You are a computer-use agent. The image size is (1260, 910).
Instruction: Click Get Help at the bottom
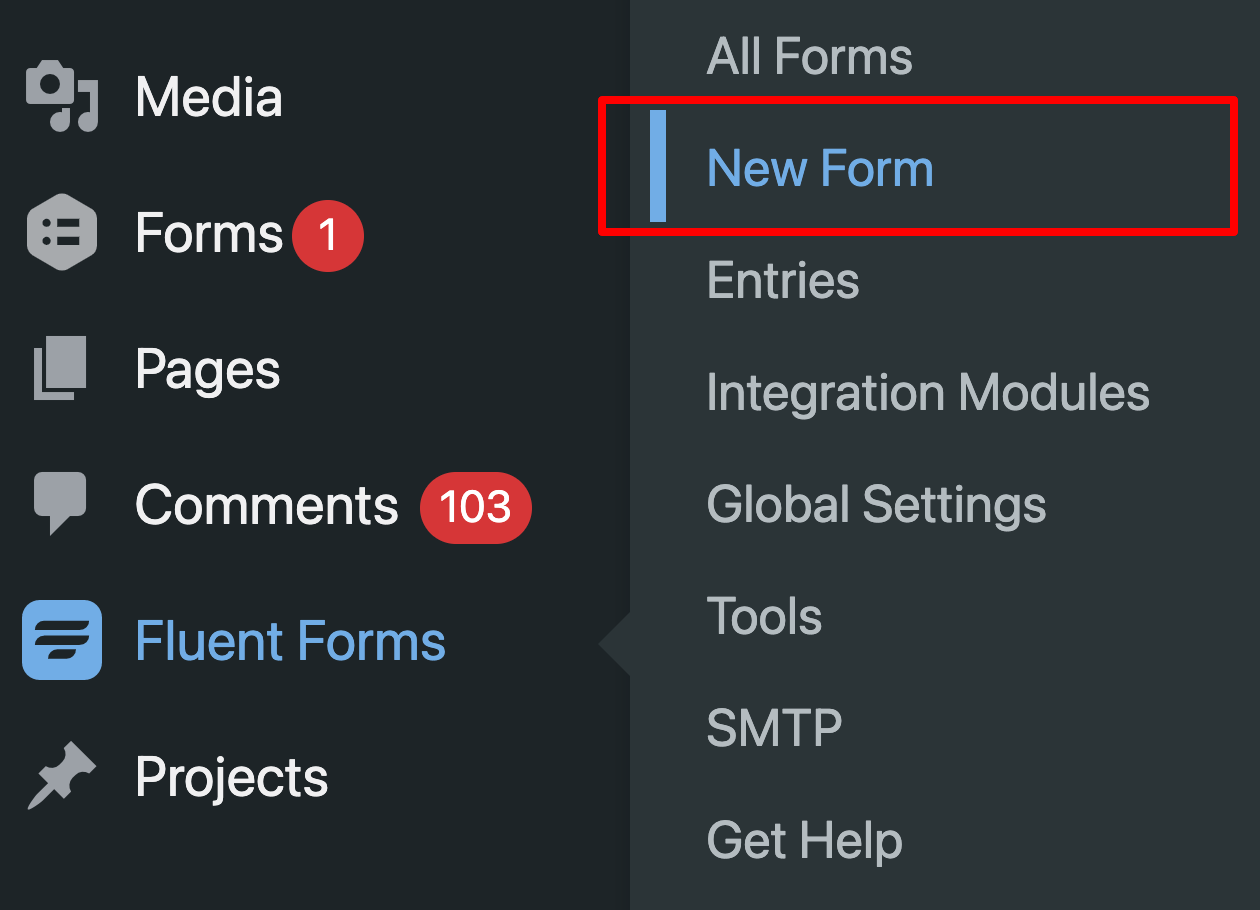(803, 841)
